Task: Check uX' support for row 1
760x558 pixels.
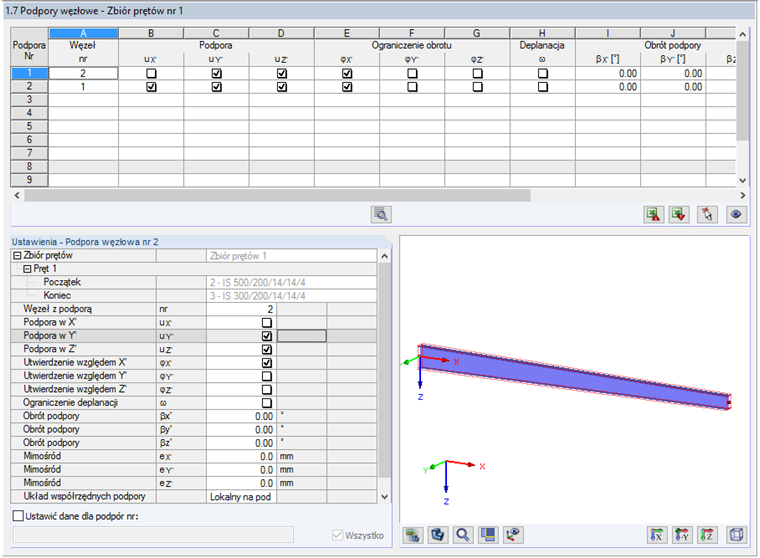Action: coord(151,73)
